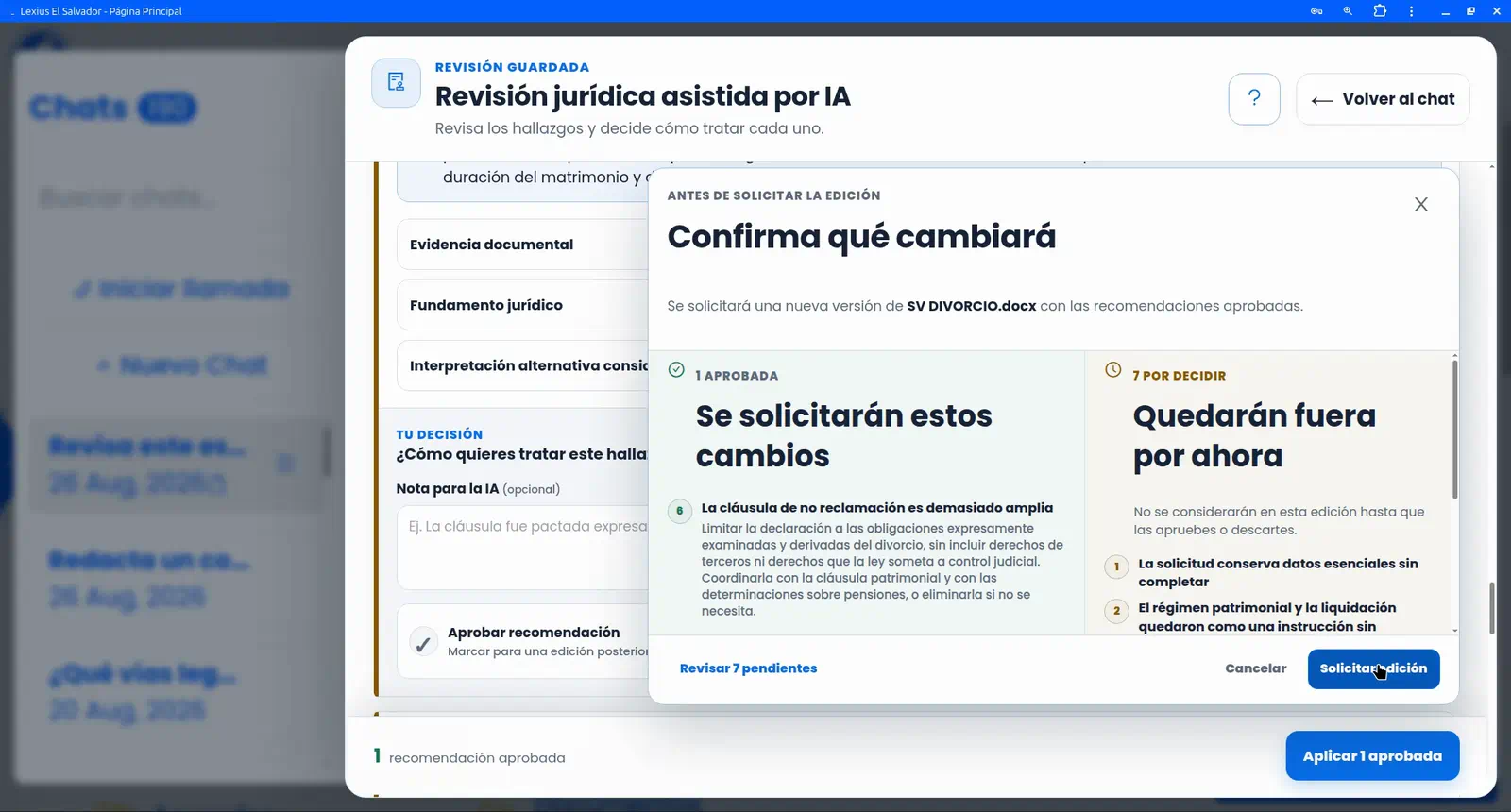Select pending item 1 number badge
This screenshot has height=812, width=1511.
1116,567
